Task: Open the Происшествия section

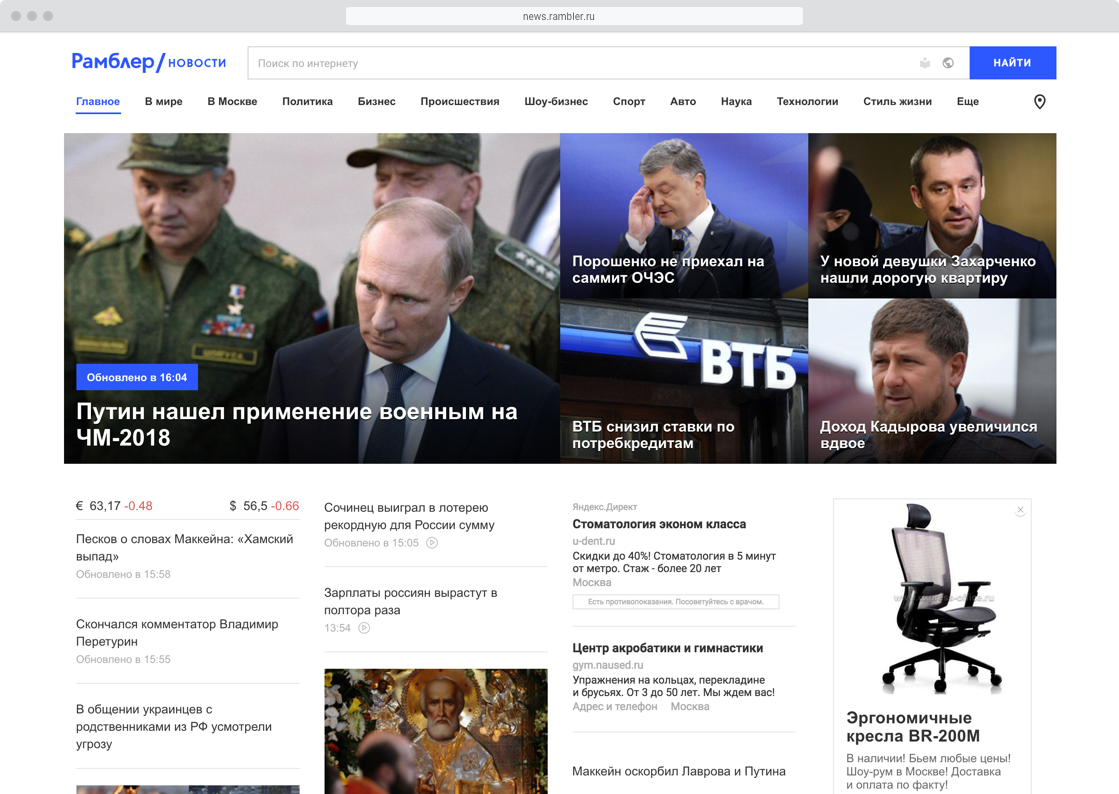Action: (460, 101)
